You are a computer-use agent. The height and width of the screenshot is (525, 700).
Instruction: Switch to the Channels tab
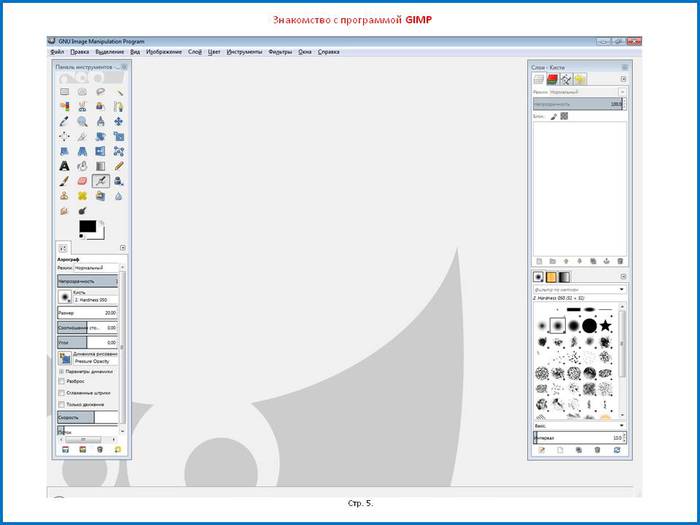coord(552,79)
